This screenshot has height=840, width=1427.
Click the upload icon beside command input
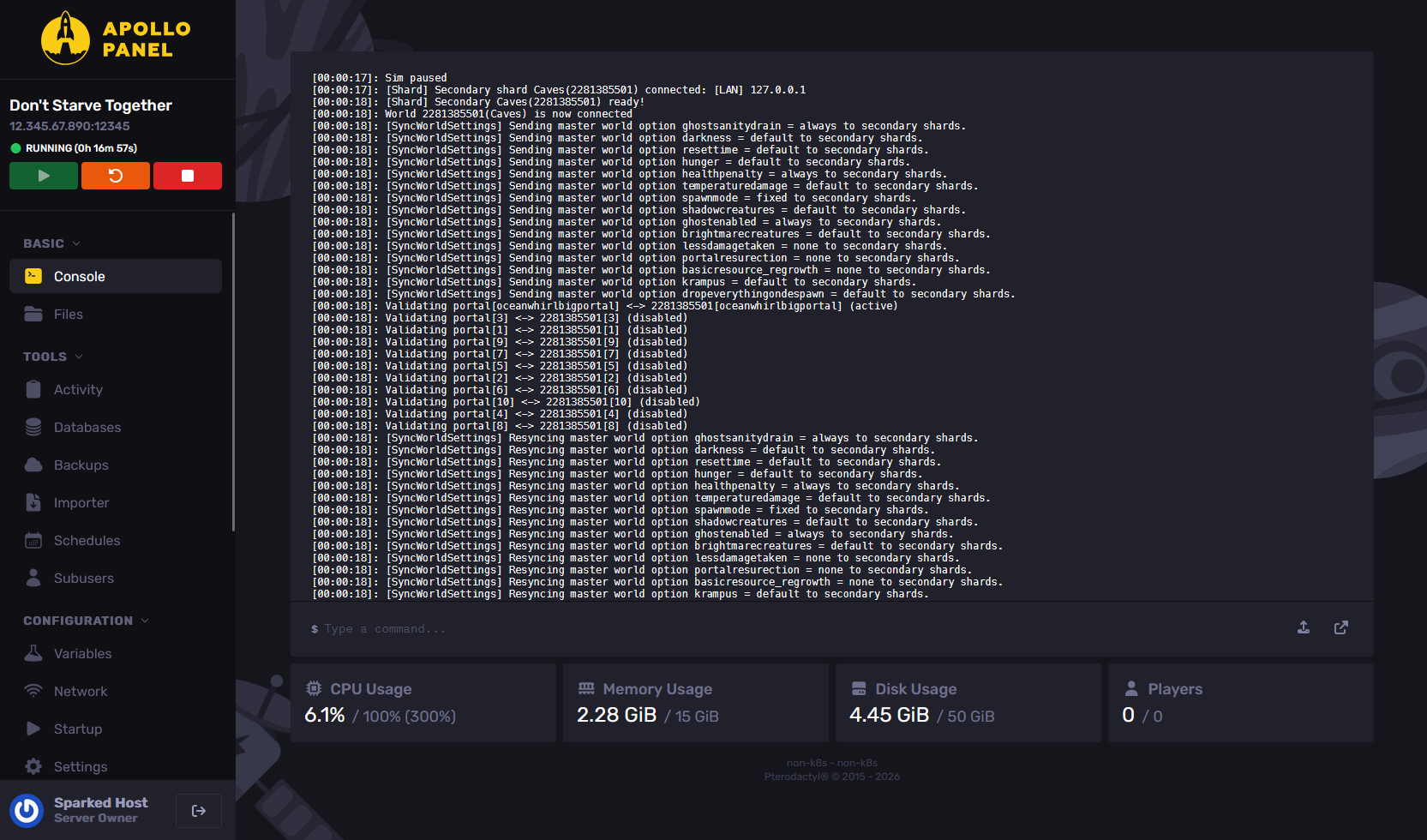pyautogui.click(x=1304, y=627)
